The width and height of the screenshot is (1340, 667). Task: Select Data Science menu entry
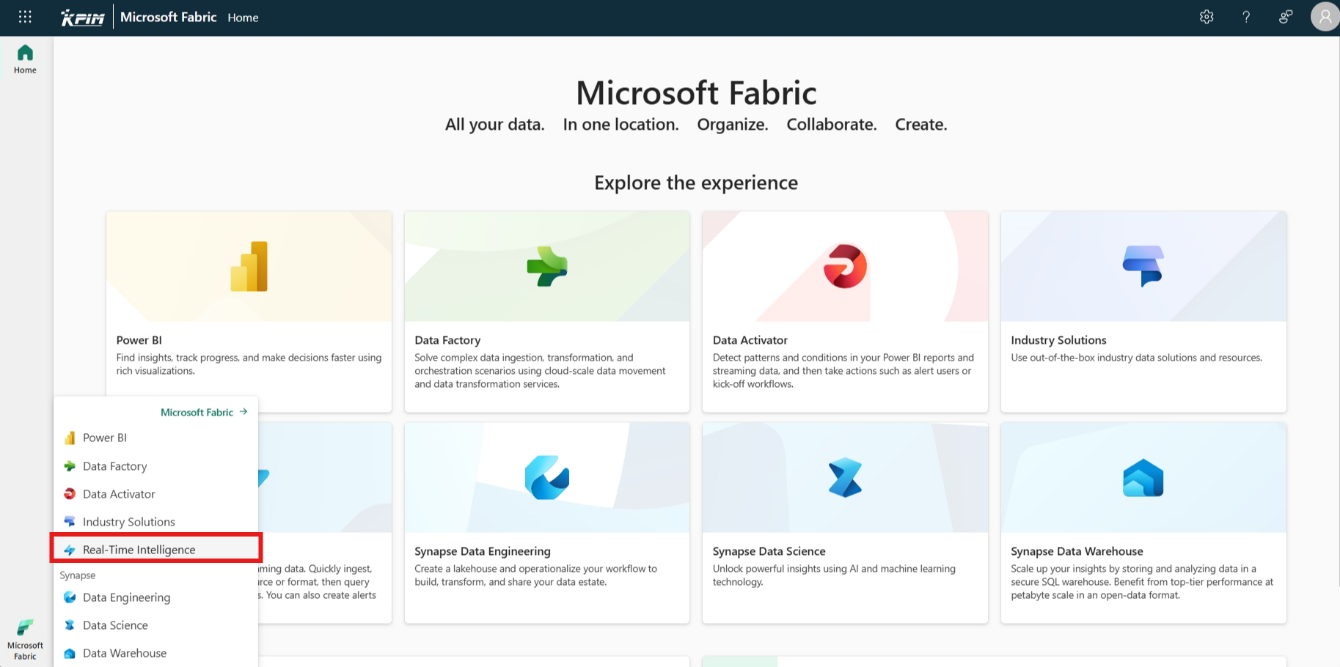point(156,626)
